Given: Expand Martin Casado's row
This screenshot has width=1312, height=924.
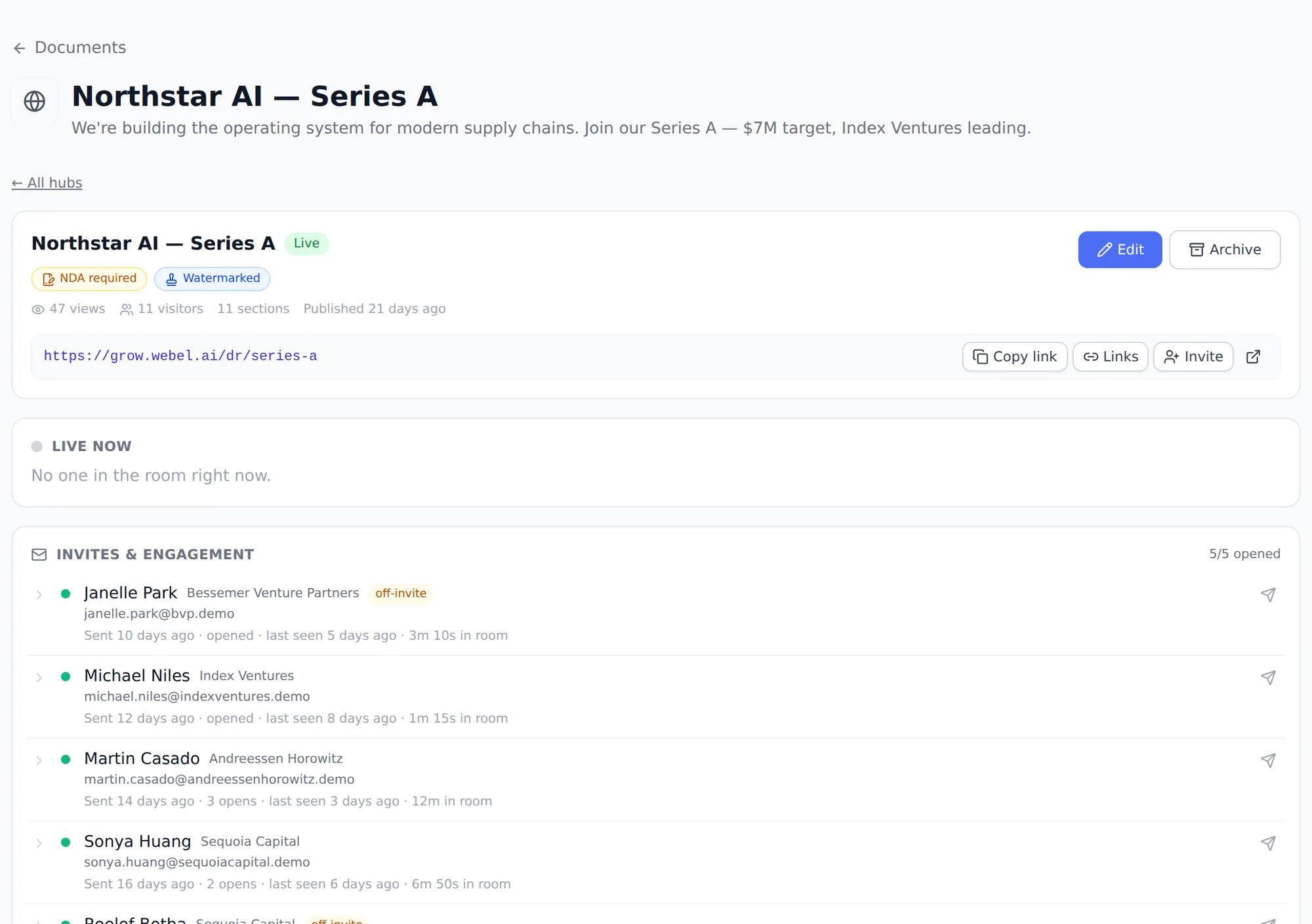Looking at the screenshot, I should 39,761.
